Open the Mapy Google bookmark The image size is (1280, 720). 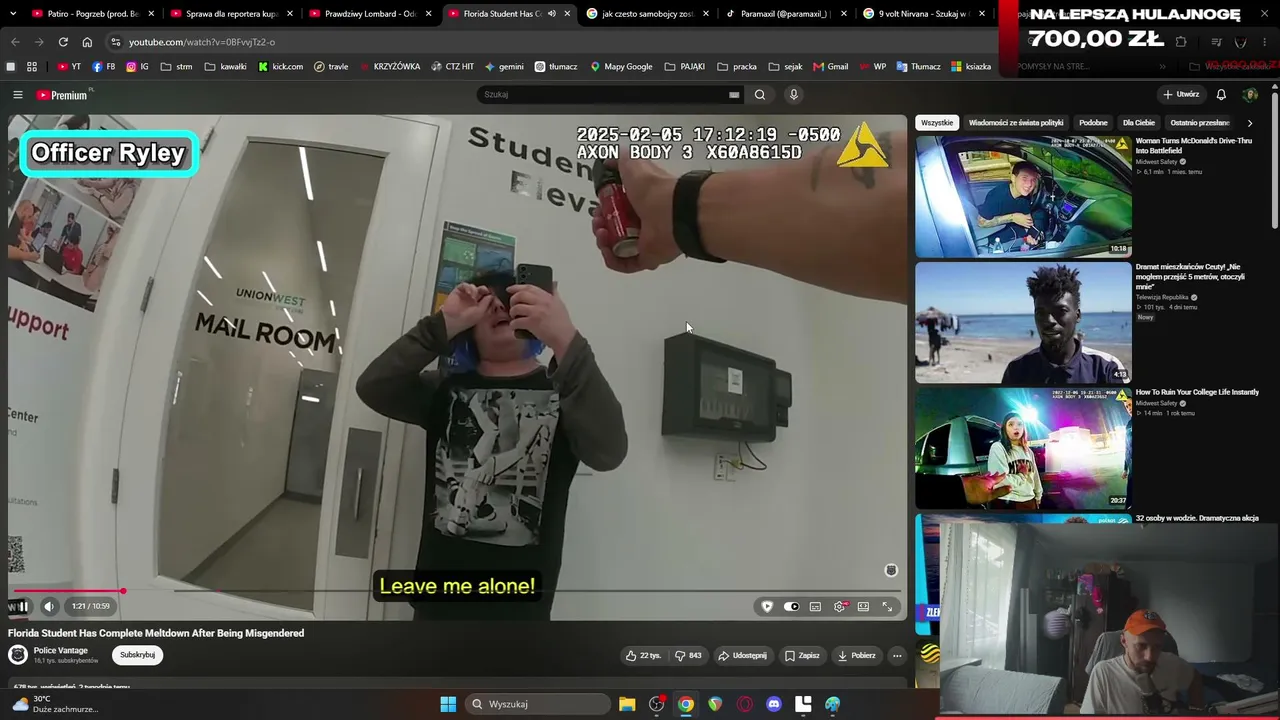(x=621, y=67)
